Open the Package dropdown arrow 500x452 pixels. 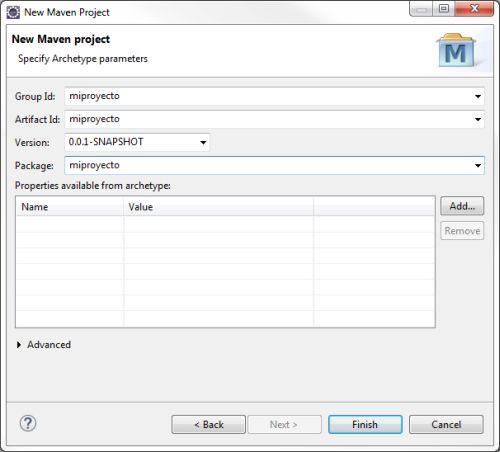[478, 166]
